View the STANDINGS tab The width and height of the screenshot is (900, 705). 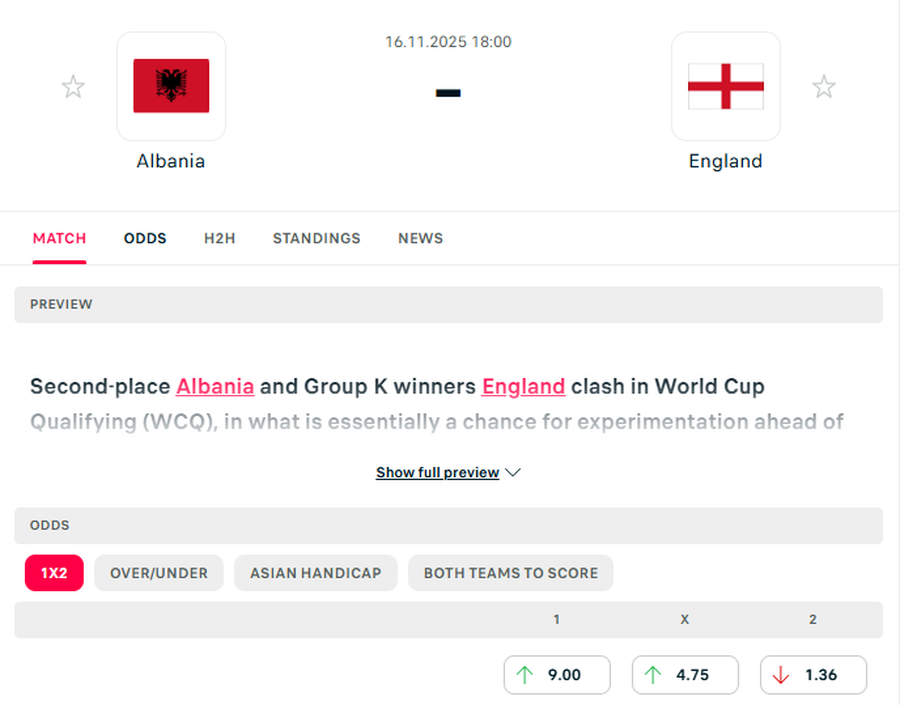(316, 238)
